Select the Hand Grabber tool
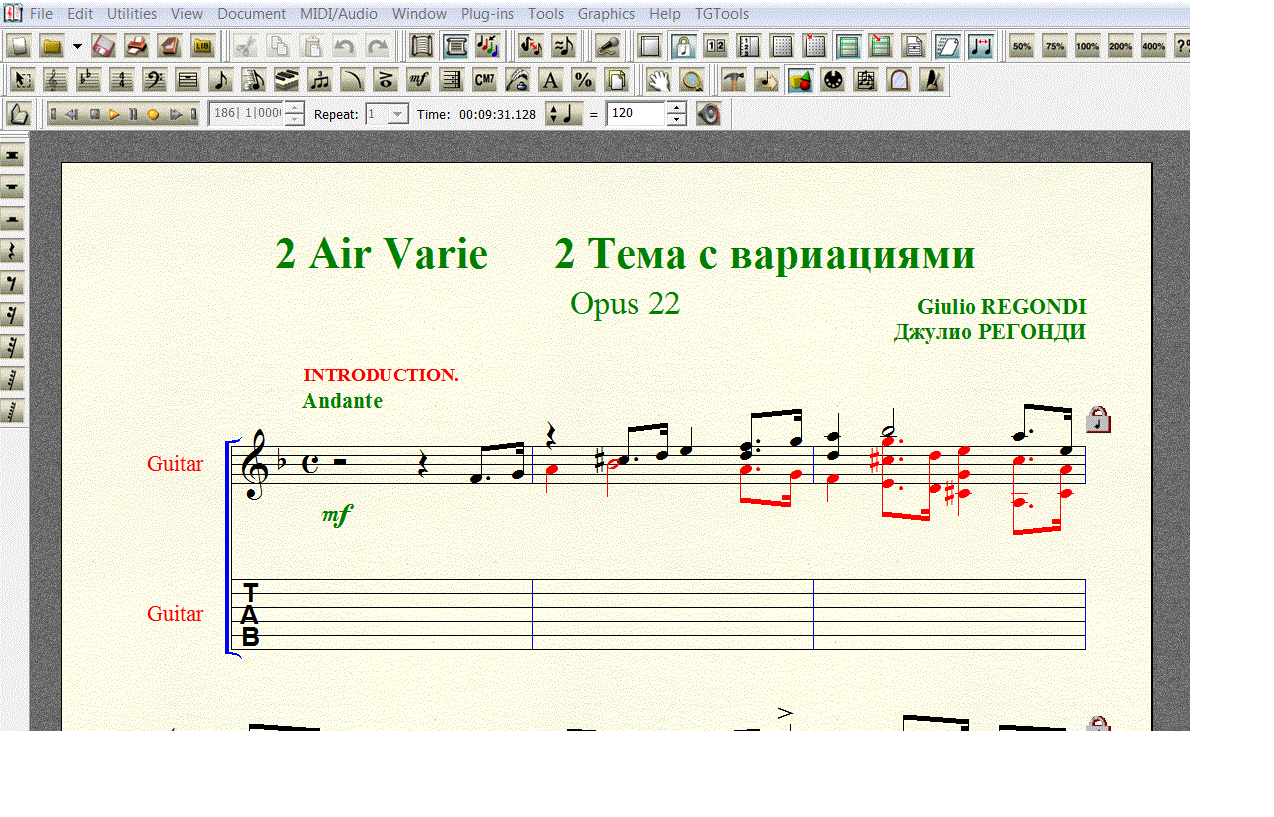Image resolution: width=1274 pixels, height=817 pixels. pos(659,79)
